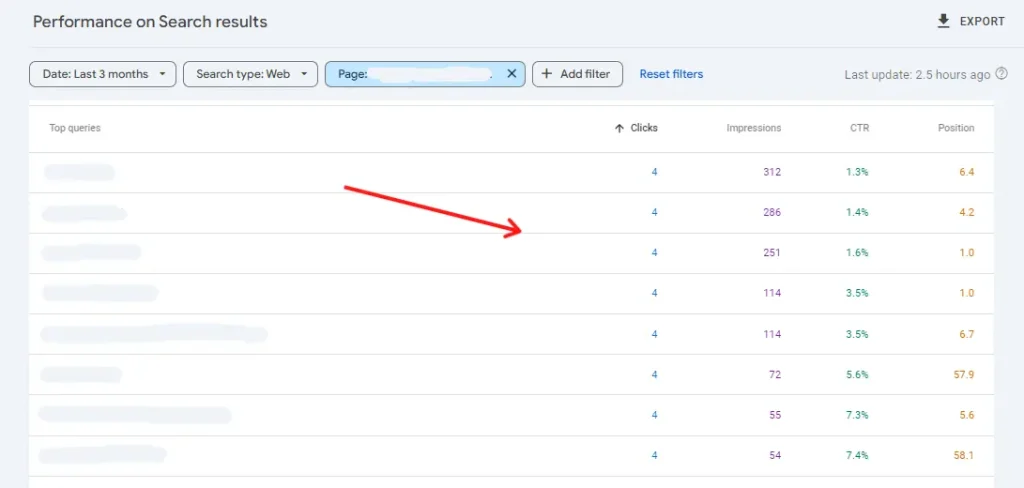The width and height of the screenshot is (1024, 488).
Task: Click the CTR value 1.4%
Action: click(x=859, y=212)
